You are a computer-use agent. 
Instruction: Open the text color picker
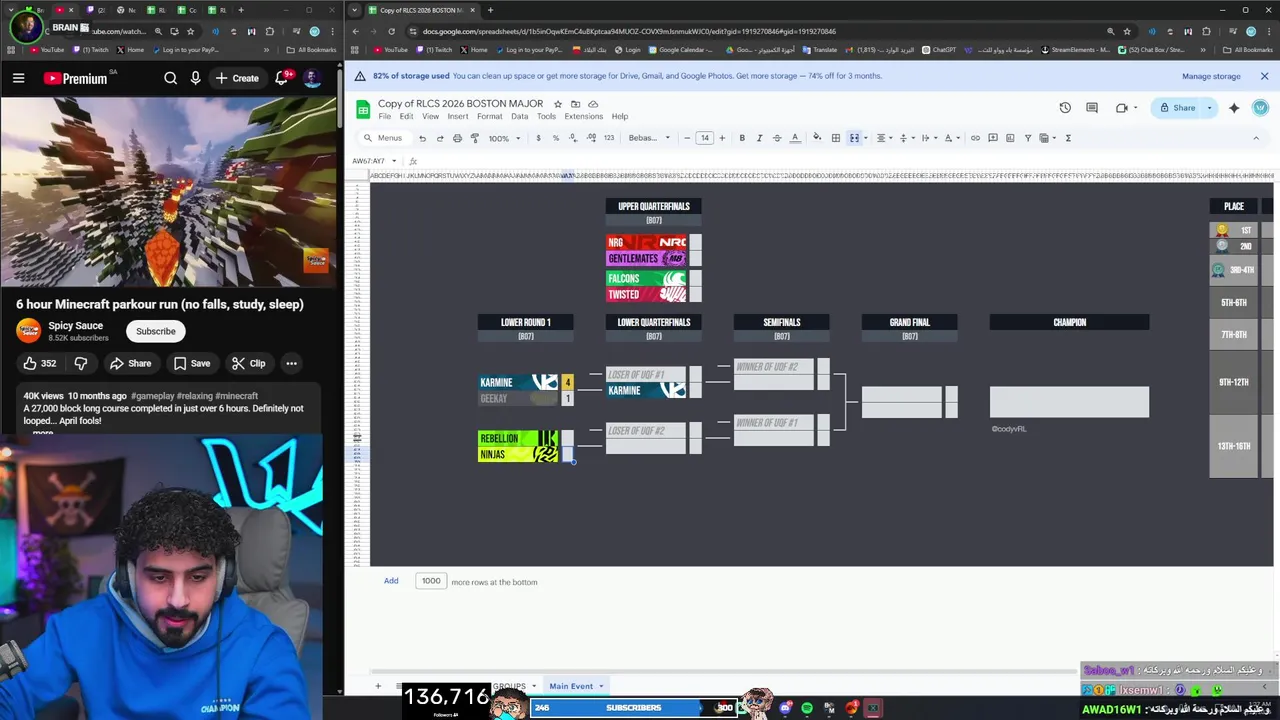(795, 138)
